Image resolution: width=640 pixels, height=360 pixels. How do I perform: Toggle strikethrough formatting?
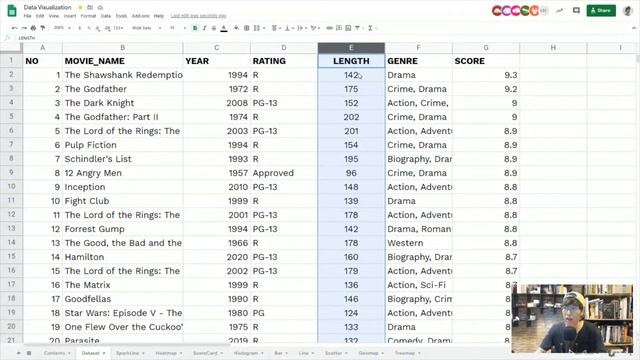coord(214,28)
